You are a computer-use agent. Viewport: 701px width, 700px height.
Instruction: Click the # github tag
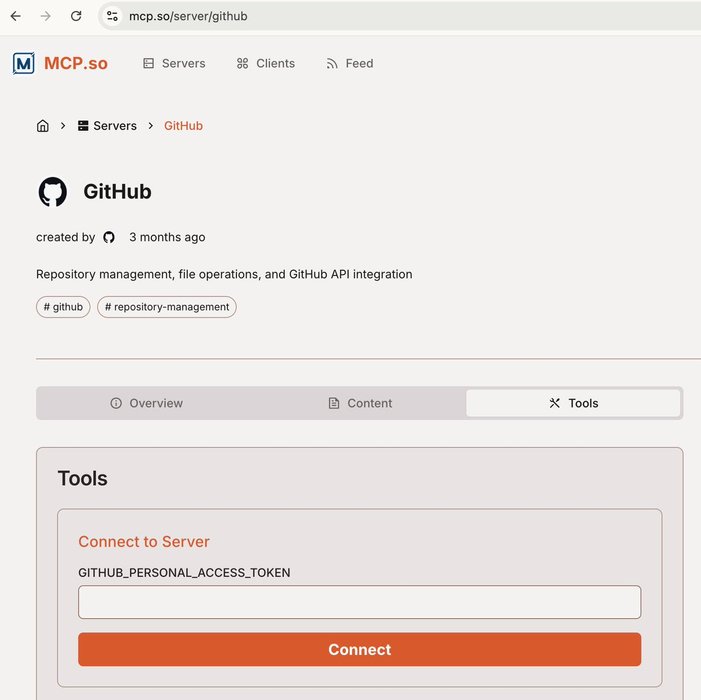click(x=63, y=307)
